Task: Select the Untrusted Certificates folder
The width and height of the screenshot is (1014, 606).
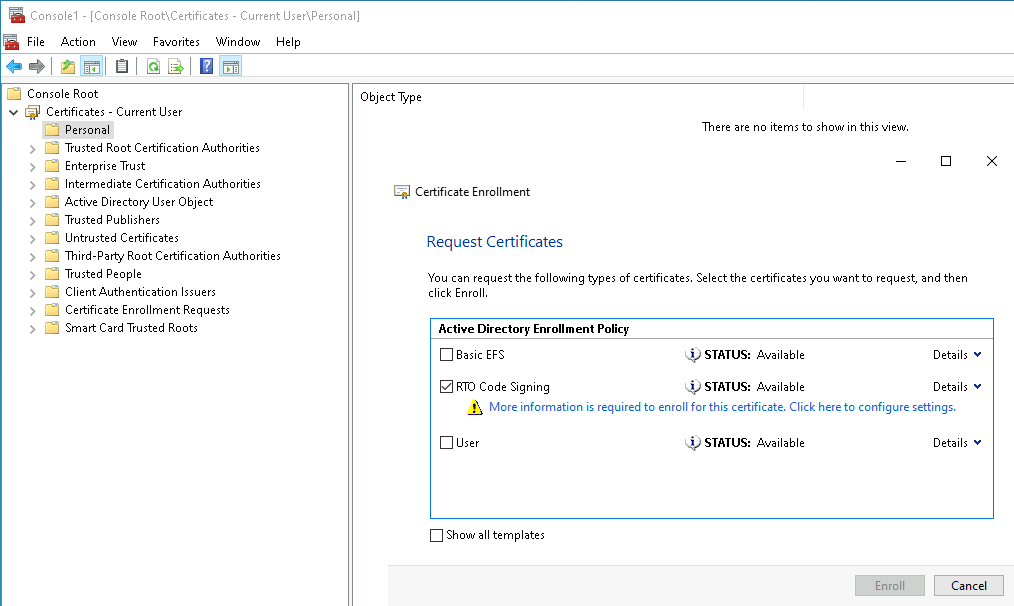Action: tap(121, 238)
